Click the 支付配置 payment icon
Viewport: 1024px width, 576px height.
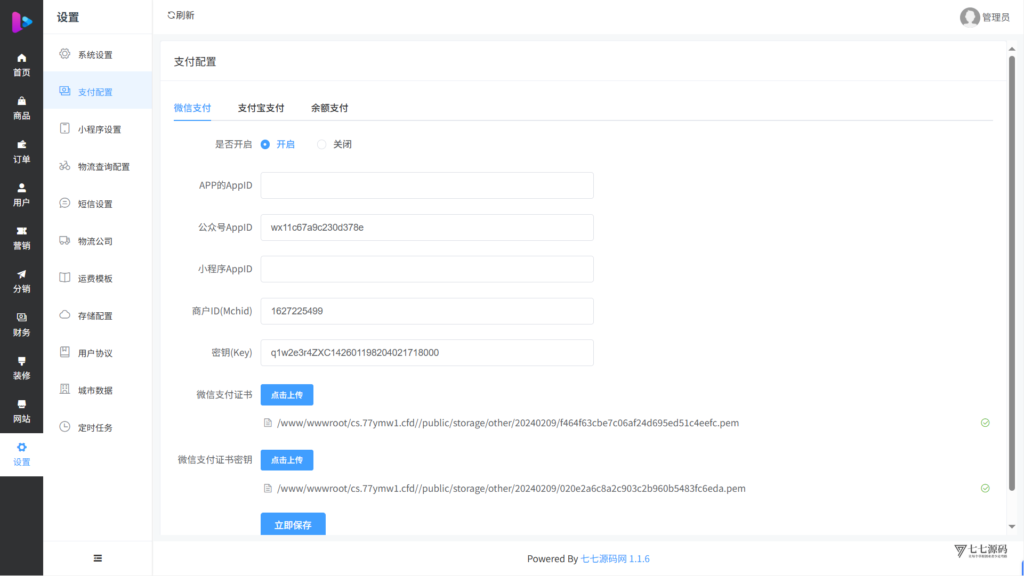[65, 91]
